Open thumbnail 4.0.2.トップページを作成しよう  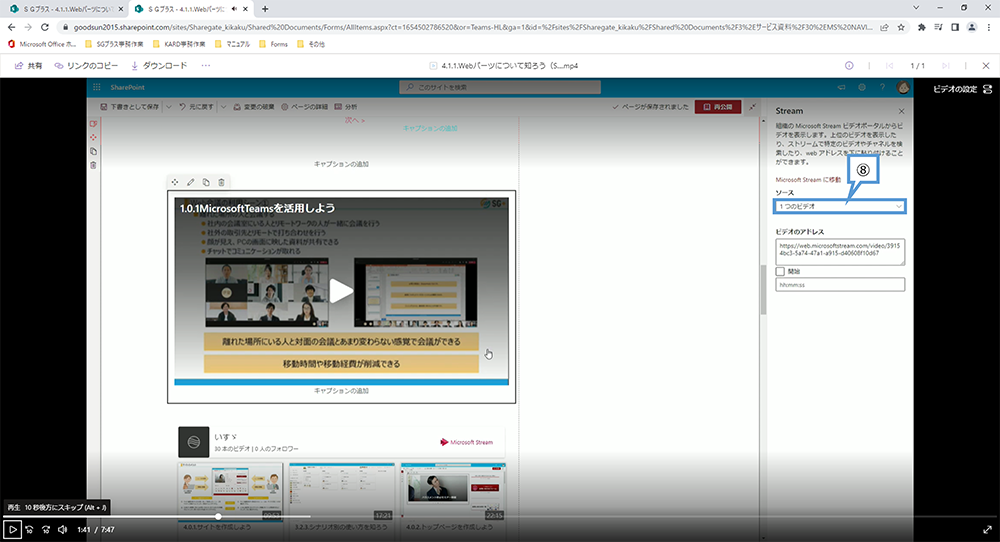coord(453,492)
